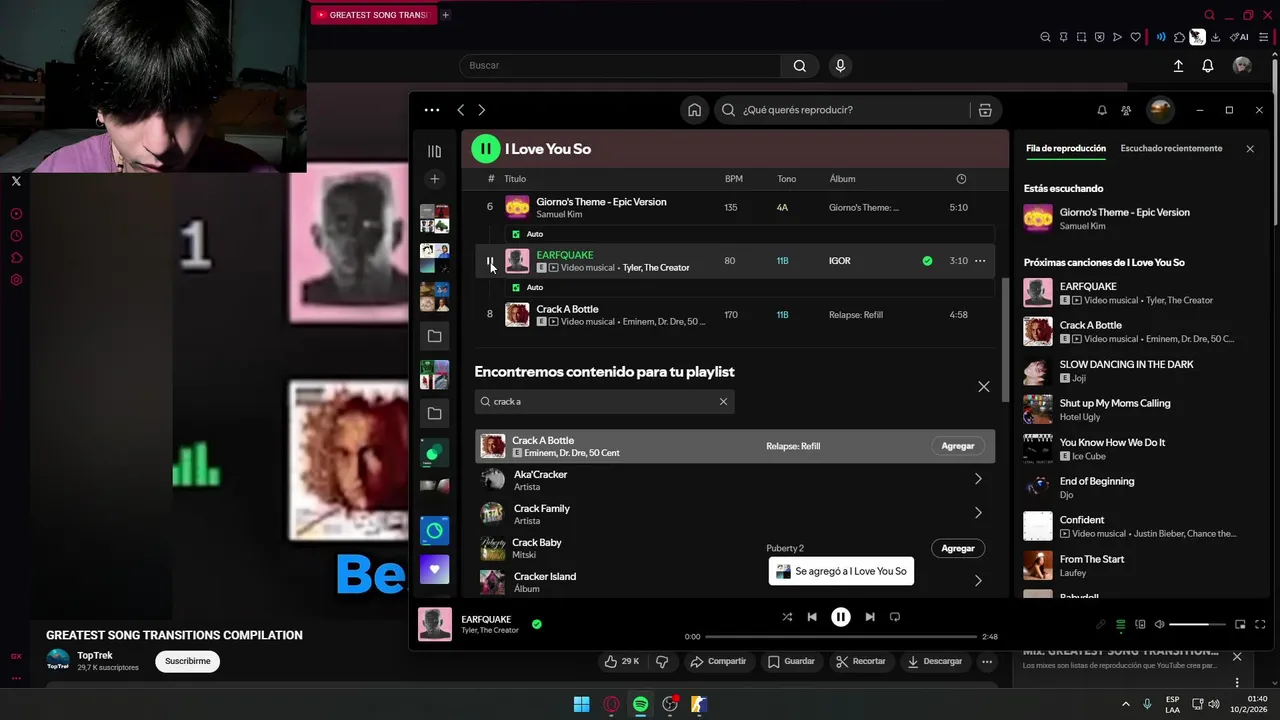Viewport: 1280px width, 720px height.
Task: Click YouTube Compartir button
Action: [x=718, y=661]
